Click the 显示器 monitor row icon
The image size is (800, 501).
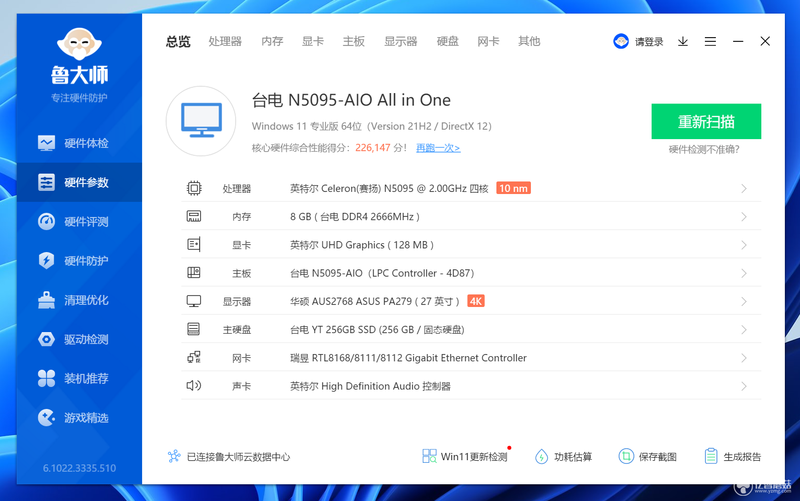[194, 301]
